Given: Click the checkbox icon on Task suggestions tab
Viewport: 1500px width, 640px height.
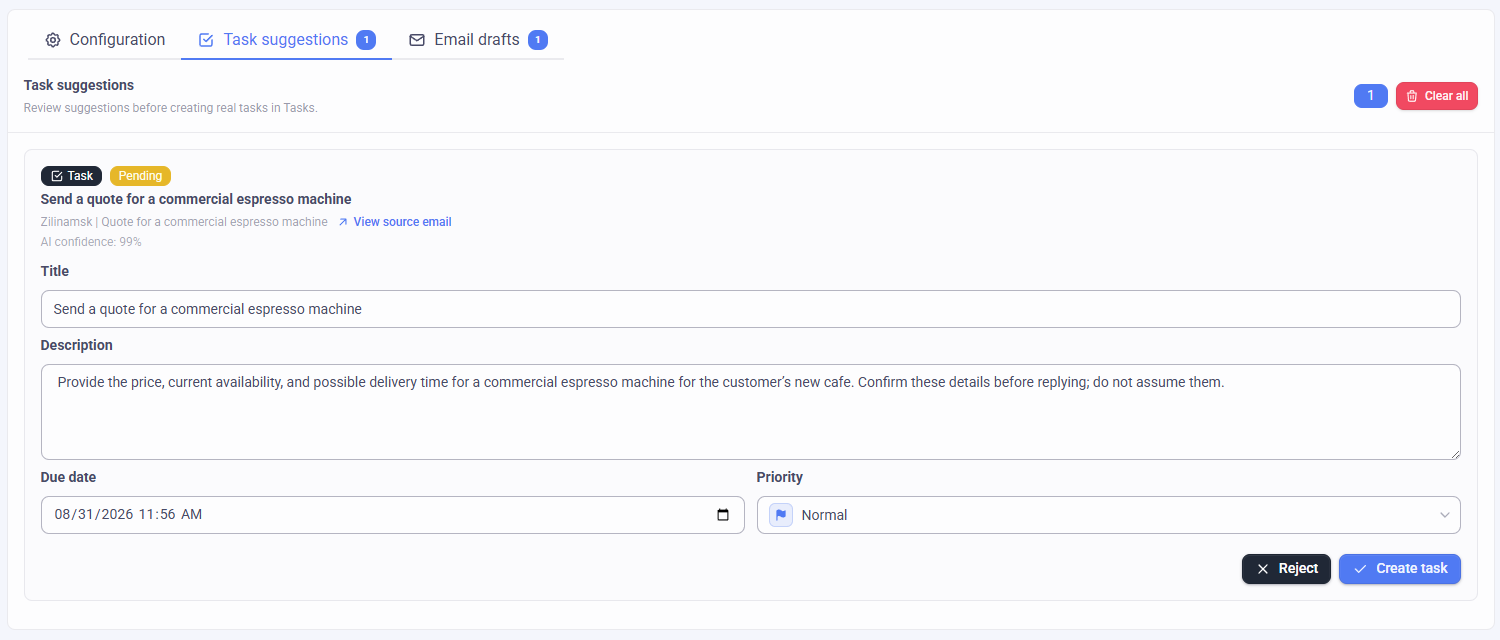Looking at the screenshot, I should 206,40.
